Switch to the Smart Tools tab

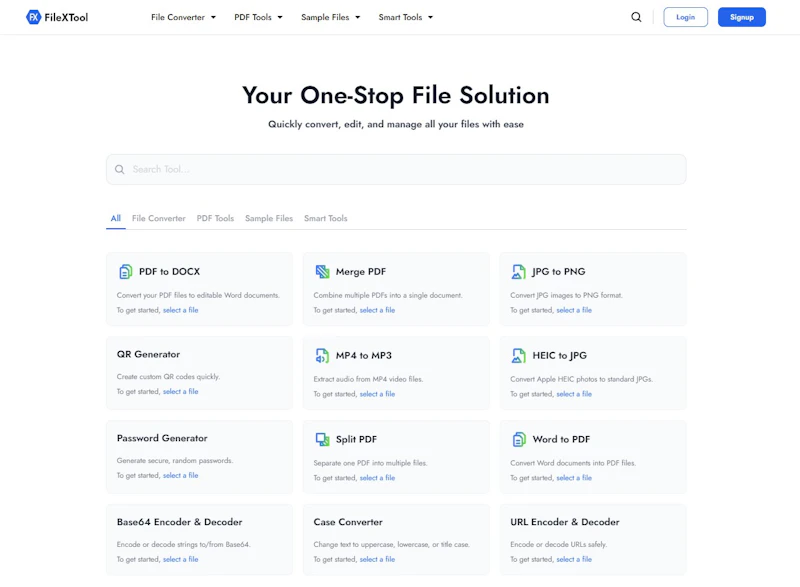326,218
